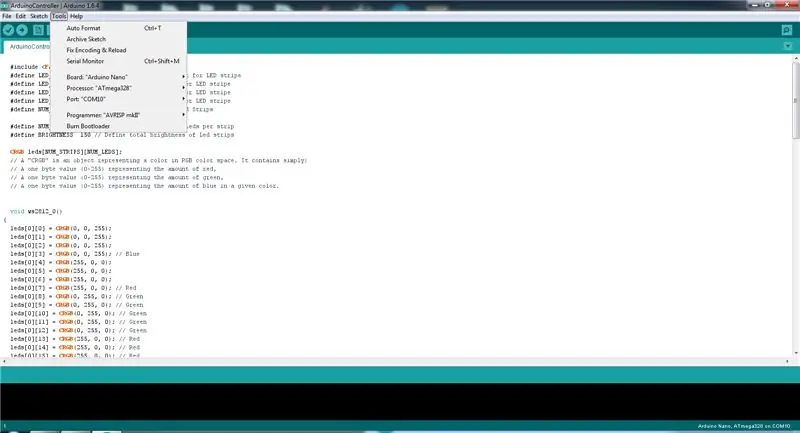800x433 pixels.
Task: Click the editor's scroll-down arrow
Action: 795,352
